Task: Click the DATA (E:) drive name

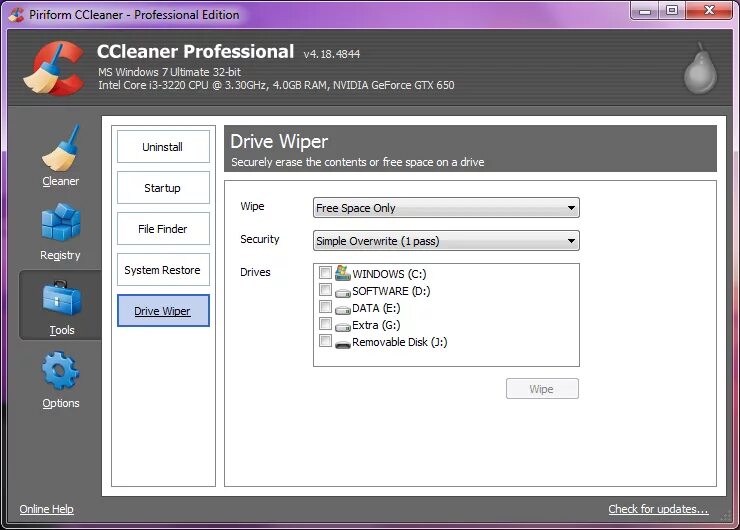Action: (x=376, y=308)
